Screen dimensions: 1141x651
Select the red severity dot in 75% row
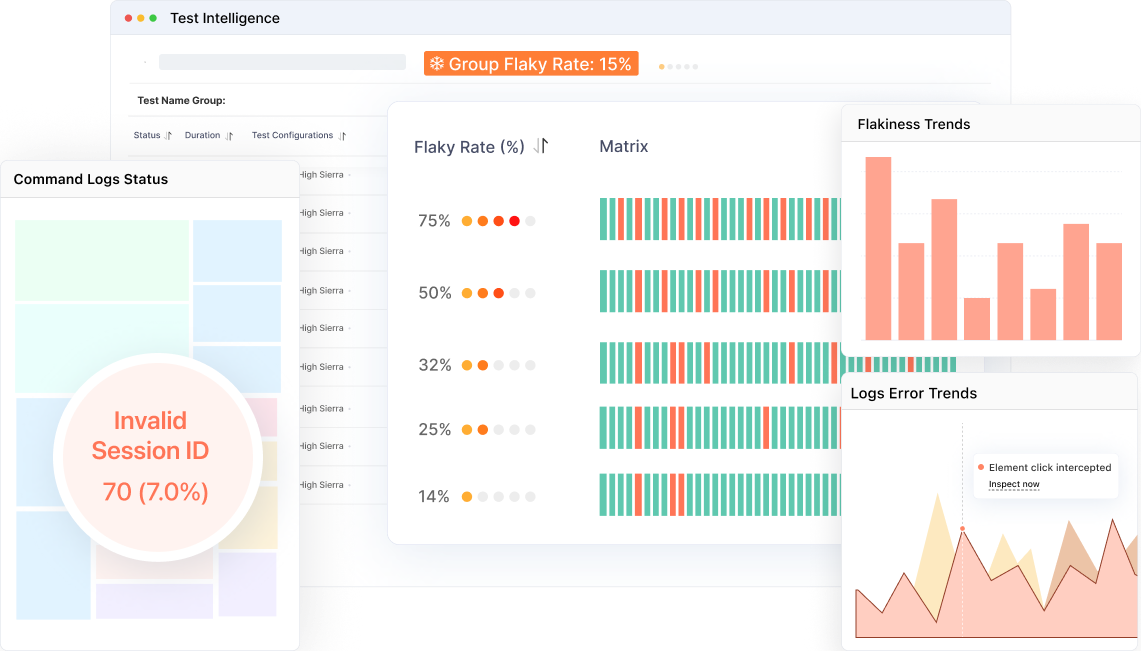(514, 221)
